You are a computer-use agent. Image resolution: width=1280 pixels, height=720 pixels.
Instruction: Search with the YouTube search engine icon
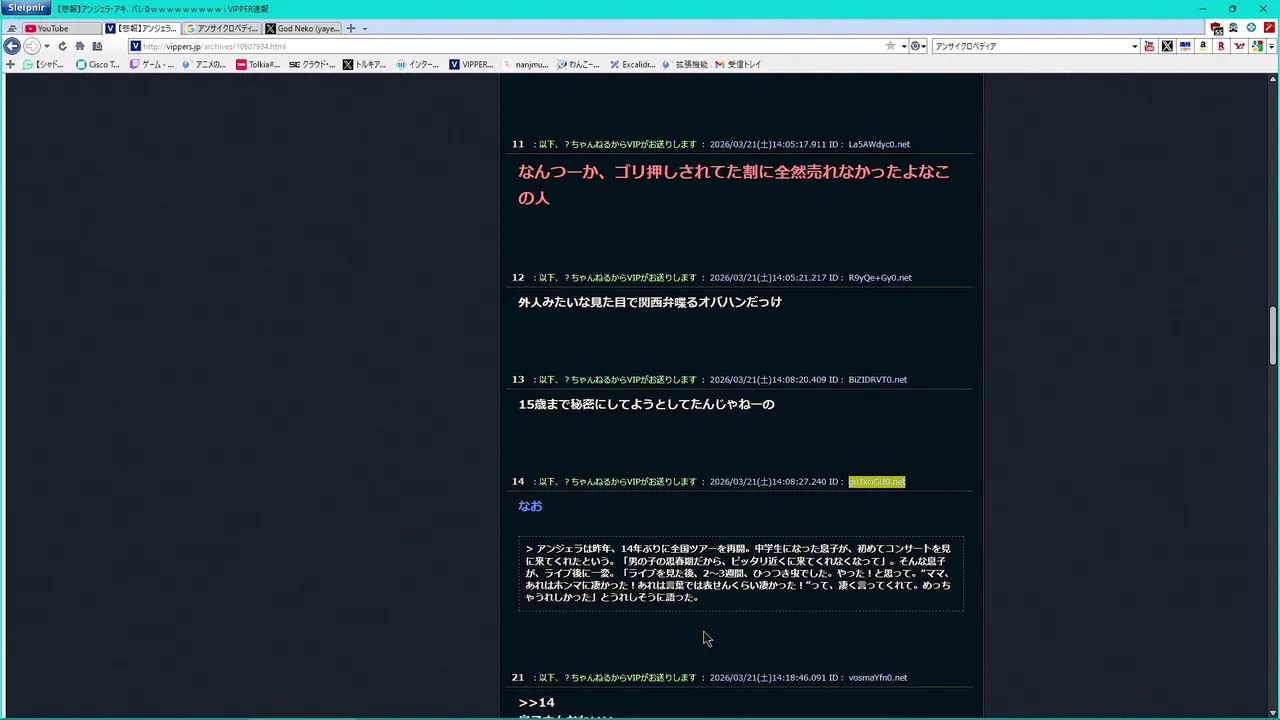(x=1149, y=46)
